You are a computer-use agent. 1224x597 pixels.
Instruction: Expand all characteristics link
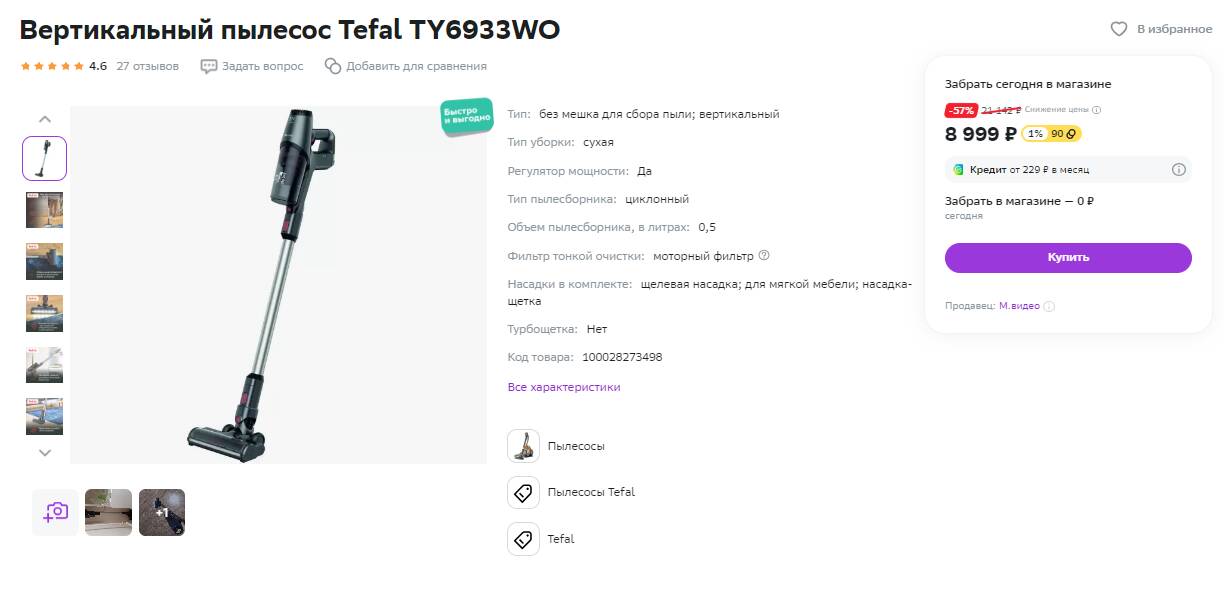coord(564,387)
